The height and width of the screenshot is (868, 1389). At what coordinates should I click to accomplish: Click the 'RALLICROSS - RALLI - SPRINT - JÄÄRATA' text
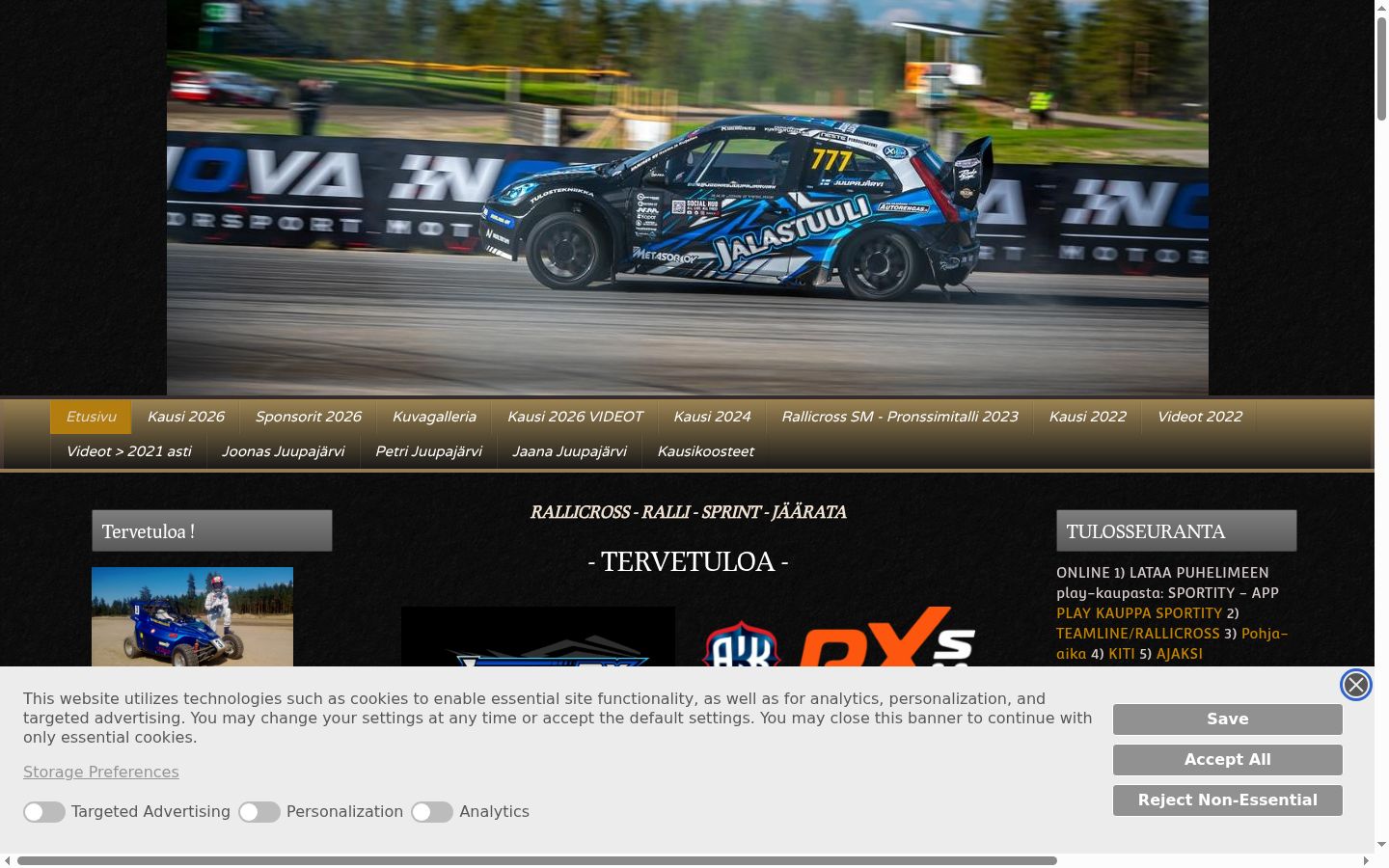688,512
